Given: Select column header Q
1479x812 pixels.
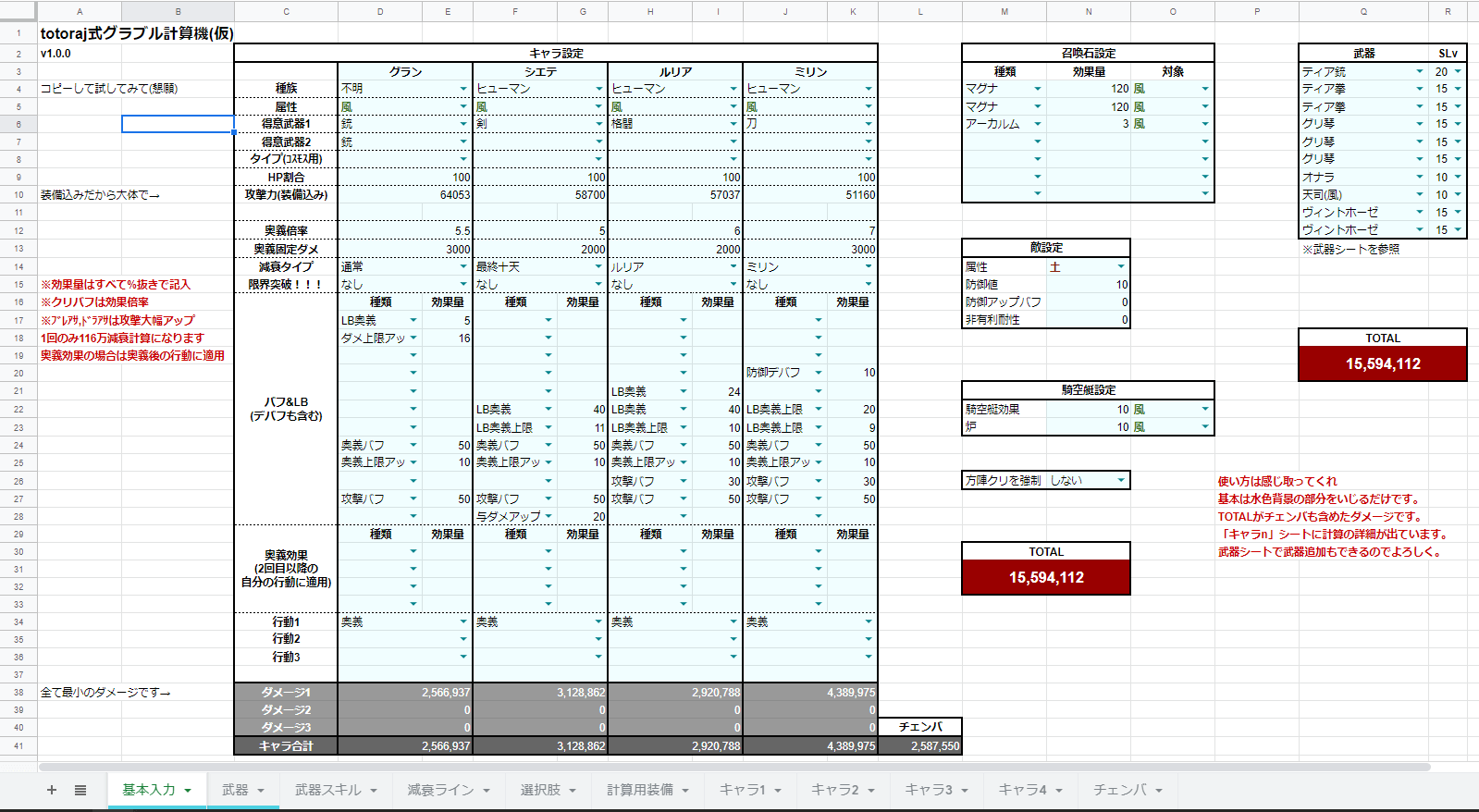Looking at the screenshot, I should pos(1363,11).
